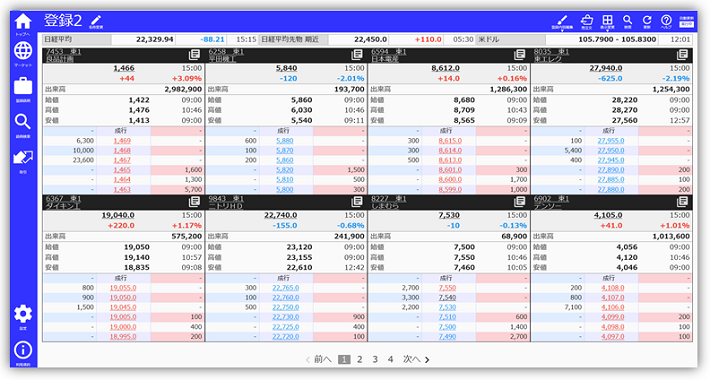Open the trade arrows icon in sidebar
This screenshot has width=710, height=380.
23,160
